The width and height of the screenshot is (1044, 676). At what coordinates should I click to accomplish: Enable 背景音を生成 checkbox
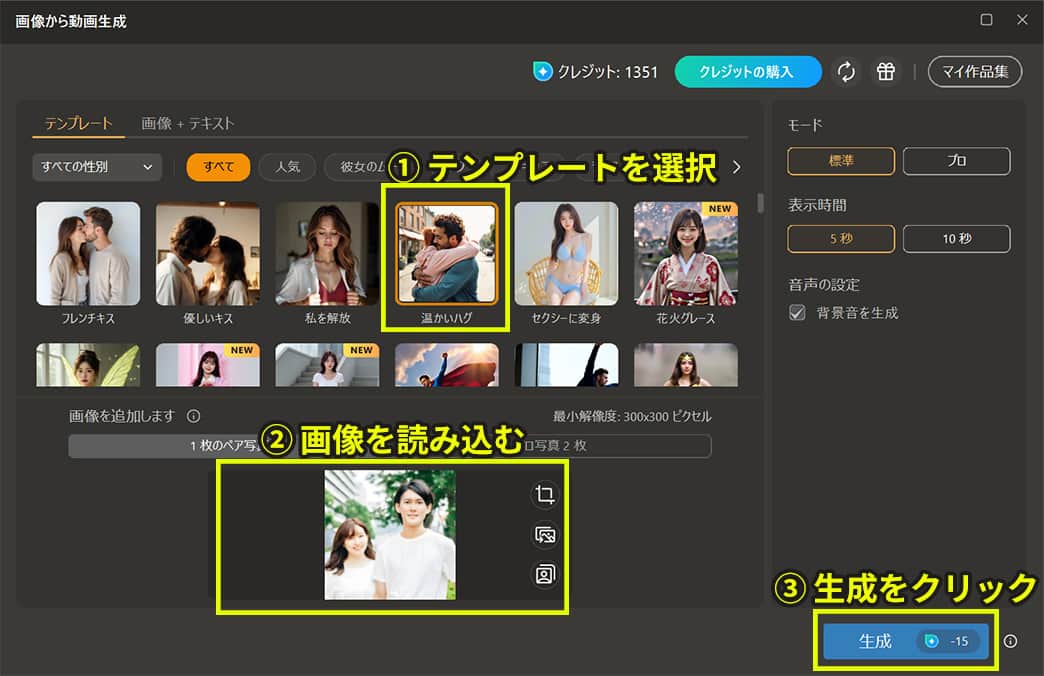[797, 312]
